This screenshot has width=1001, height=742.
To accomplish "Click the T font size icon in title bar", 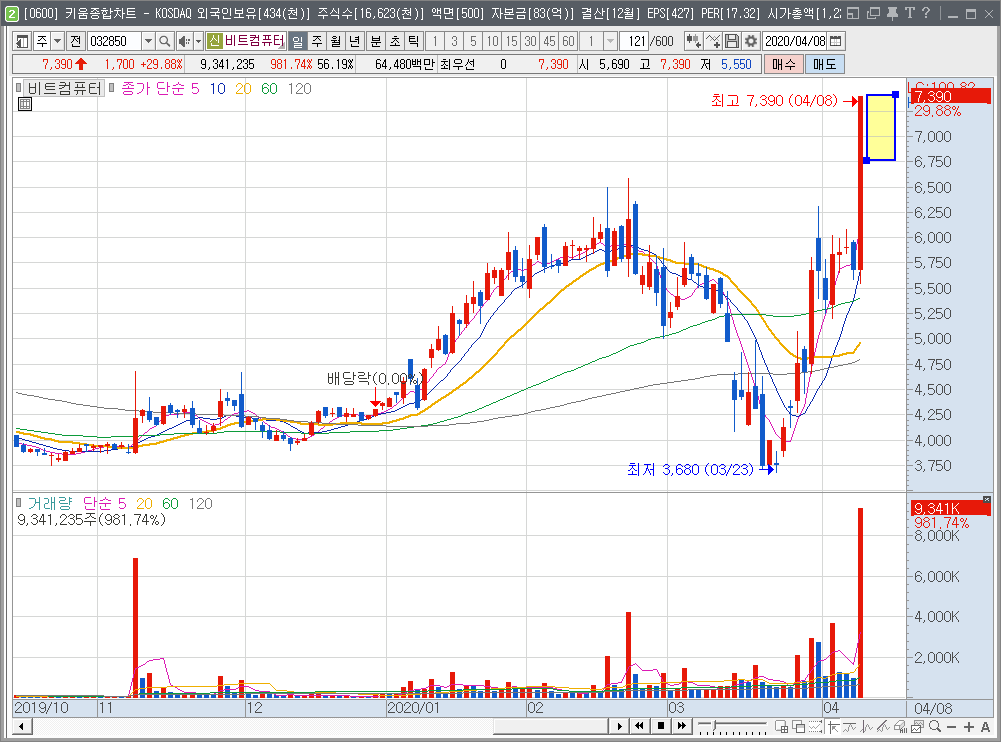I will (x=910, y=13).
